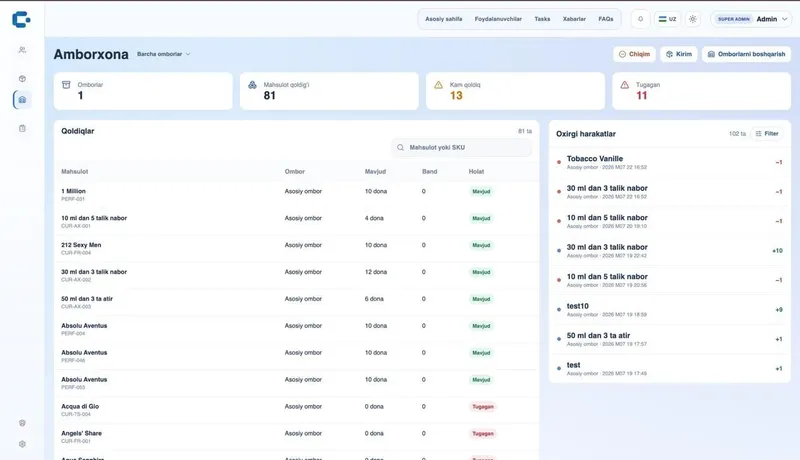The width and height of the screenshot is (800, 460).
Task: Select the warehouse icon in the sidebar
Action: pyautogui.click(x=22, y=100)
